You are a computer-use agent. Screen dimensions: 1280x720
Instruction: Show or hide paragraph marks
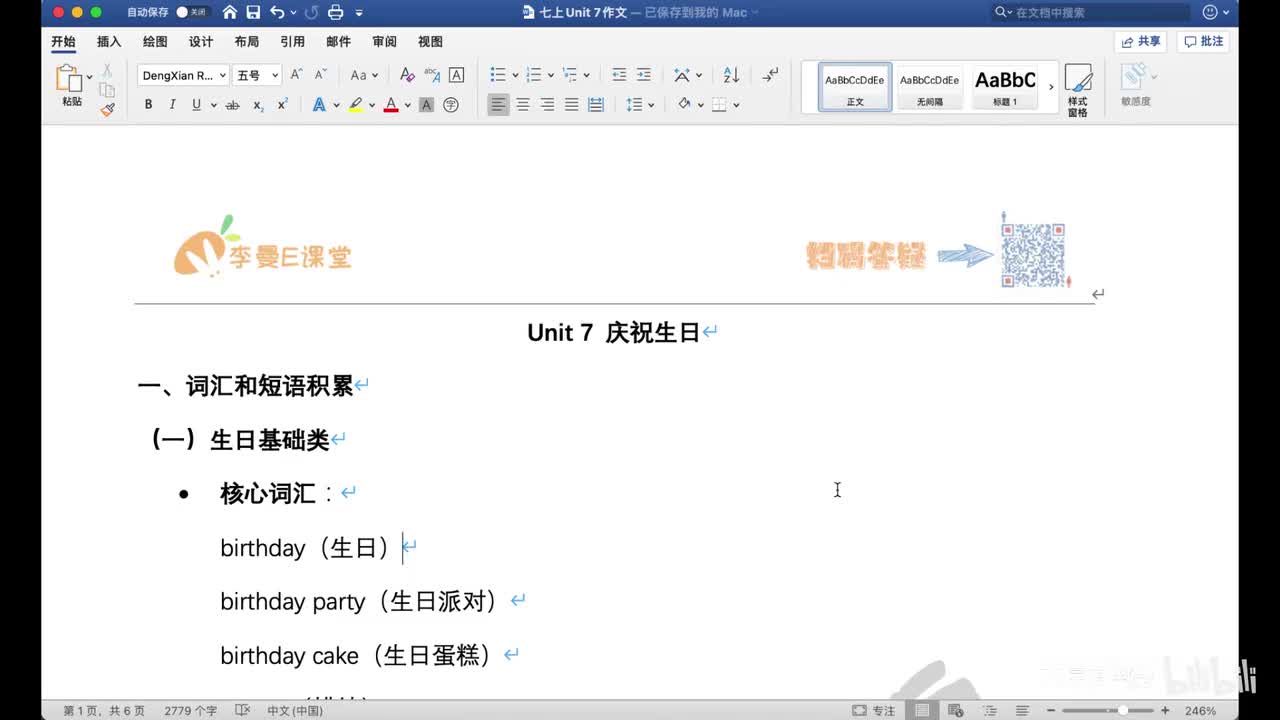tap(770, 75)
